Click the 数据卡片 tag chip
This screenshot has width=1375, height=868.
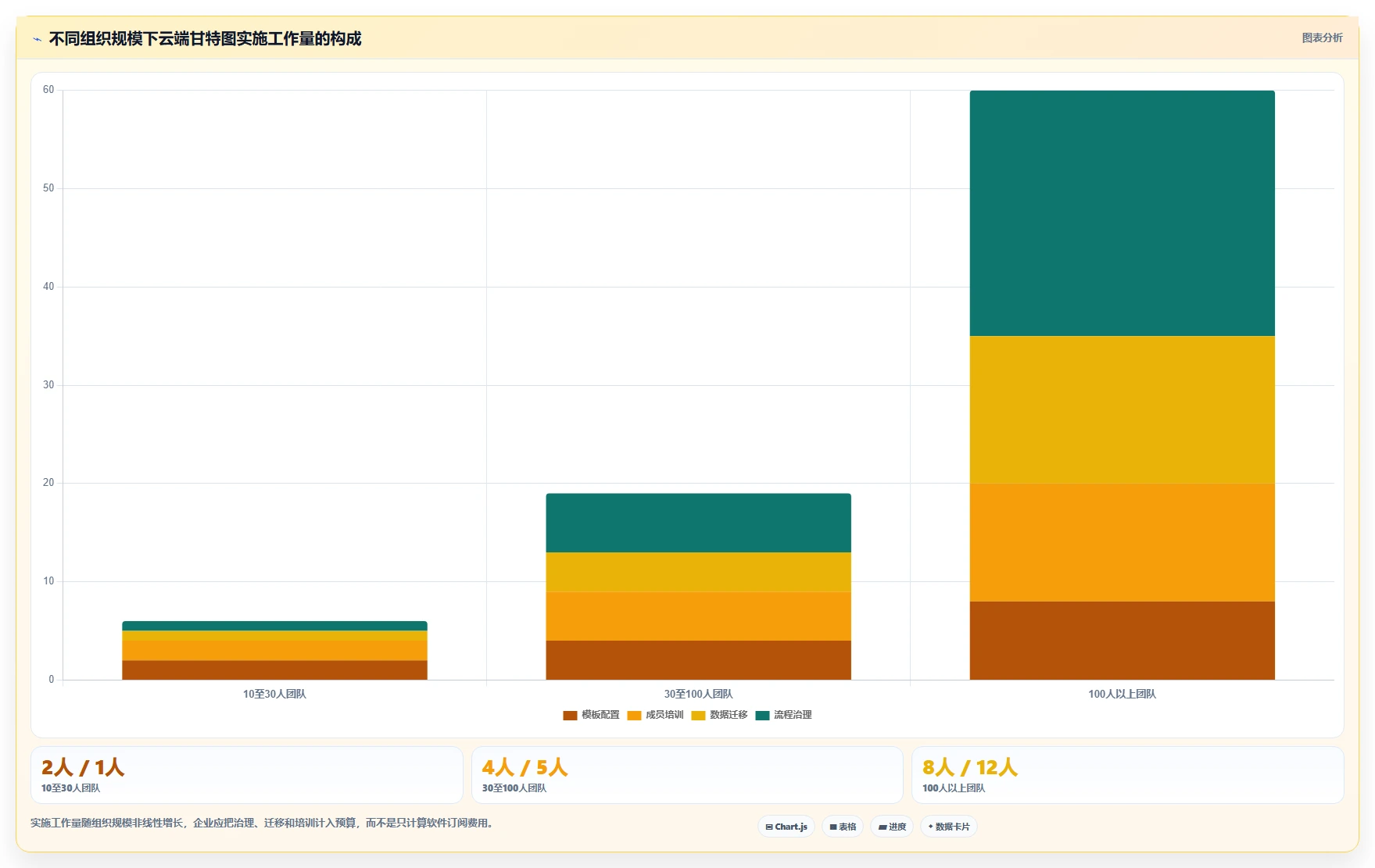[949, 827]
